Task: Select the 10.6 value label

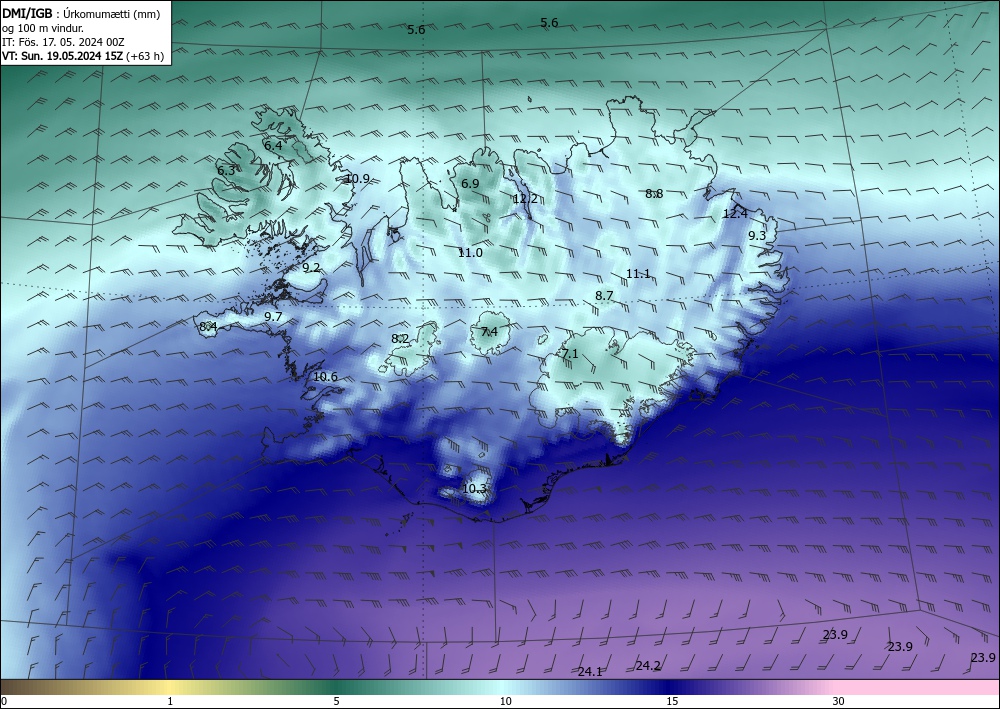Action: pyautogui.click(x=325, y=377)
